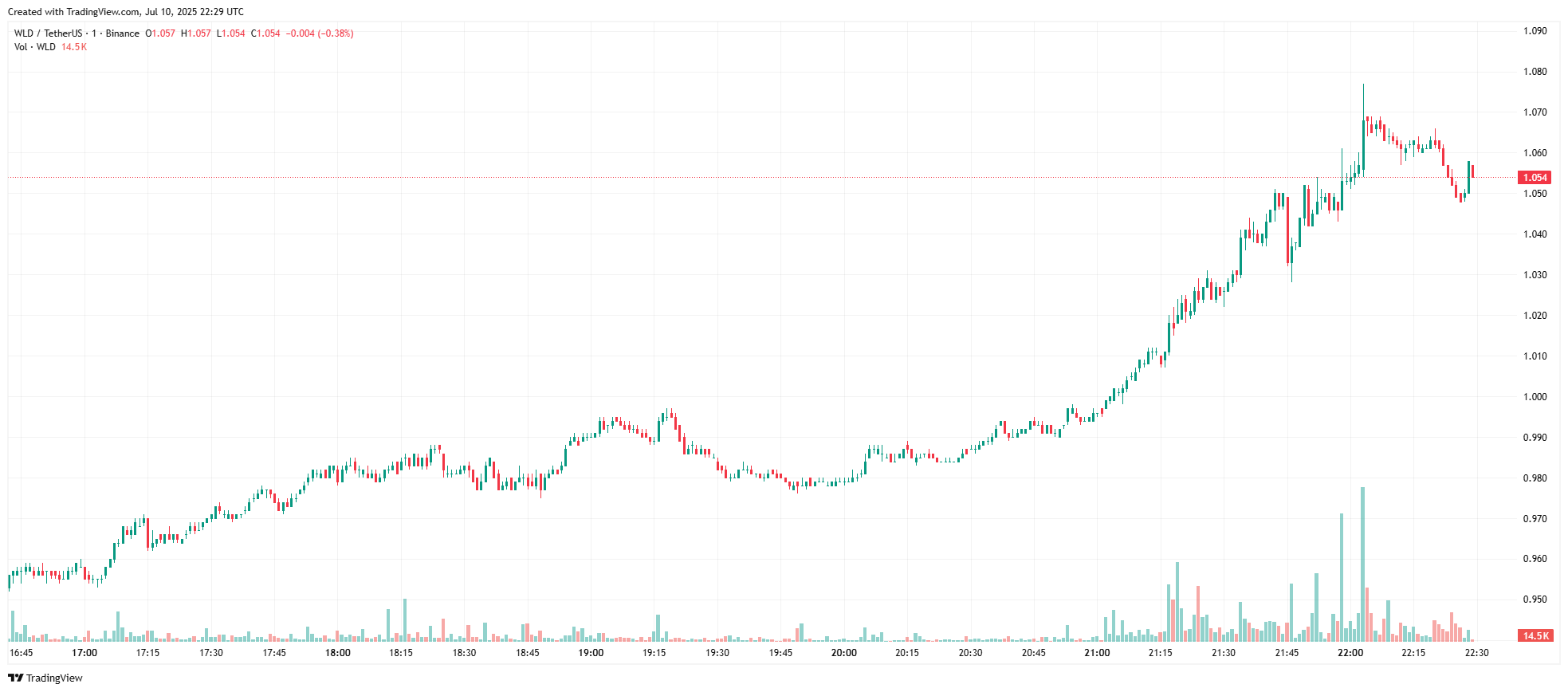This screenshot has height=692, width=1568.
Task: Click the TradingView text beside the logo
Action: click(x=54, y=678)
